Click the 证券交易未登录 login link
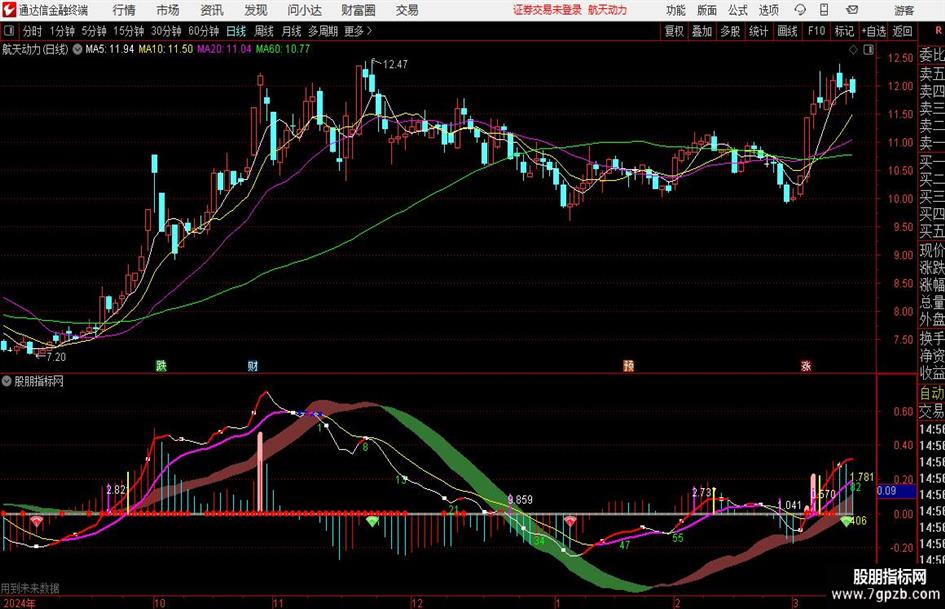This screenshot has width=945, height=609. click(x=548, y=10)
